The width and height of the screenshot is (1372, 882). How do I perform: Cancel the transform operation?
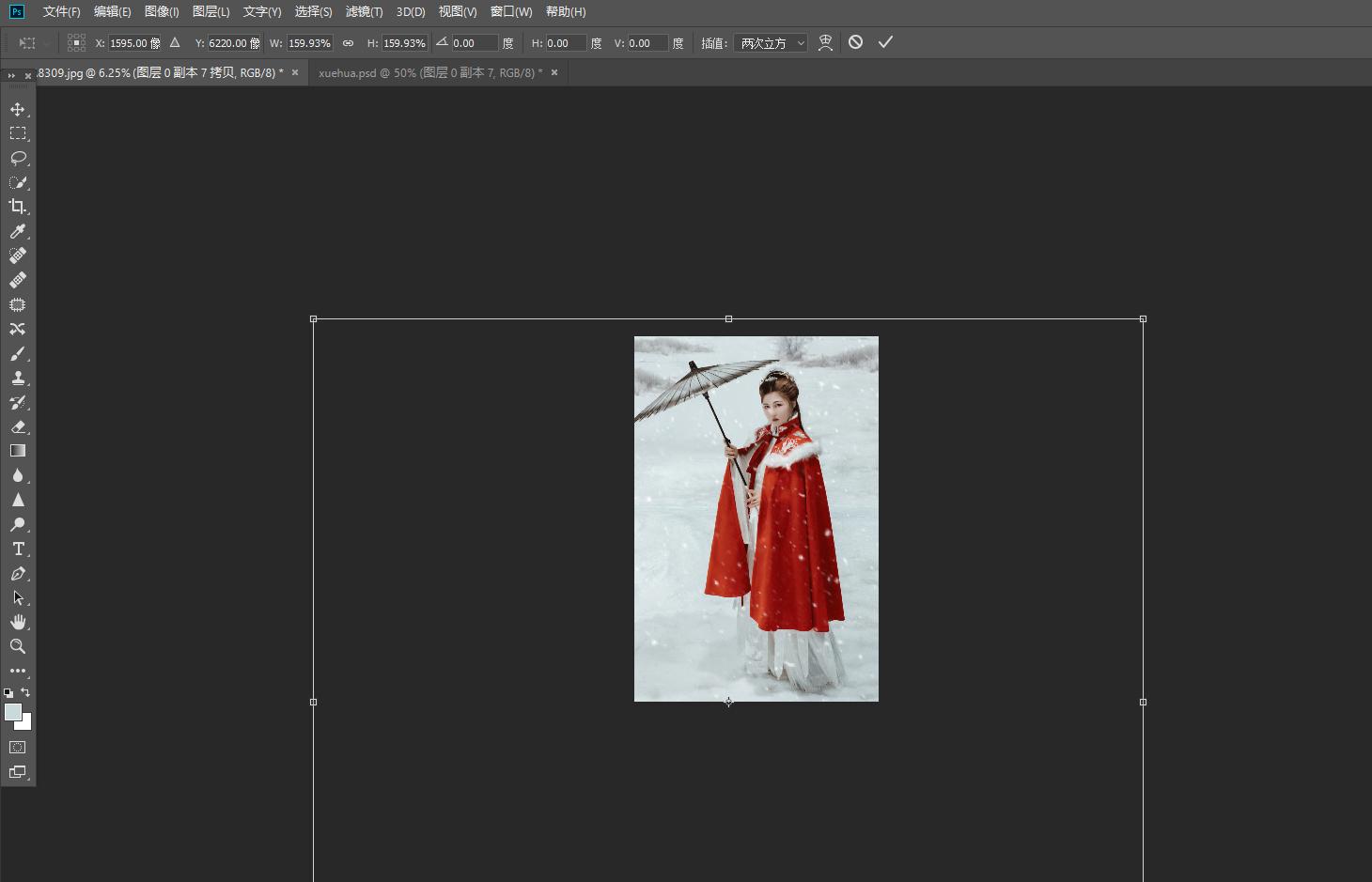pyautogui.click(x=855, y=42)
